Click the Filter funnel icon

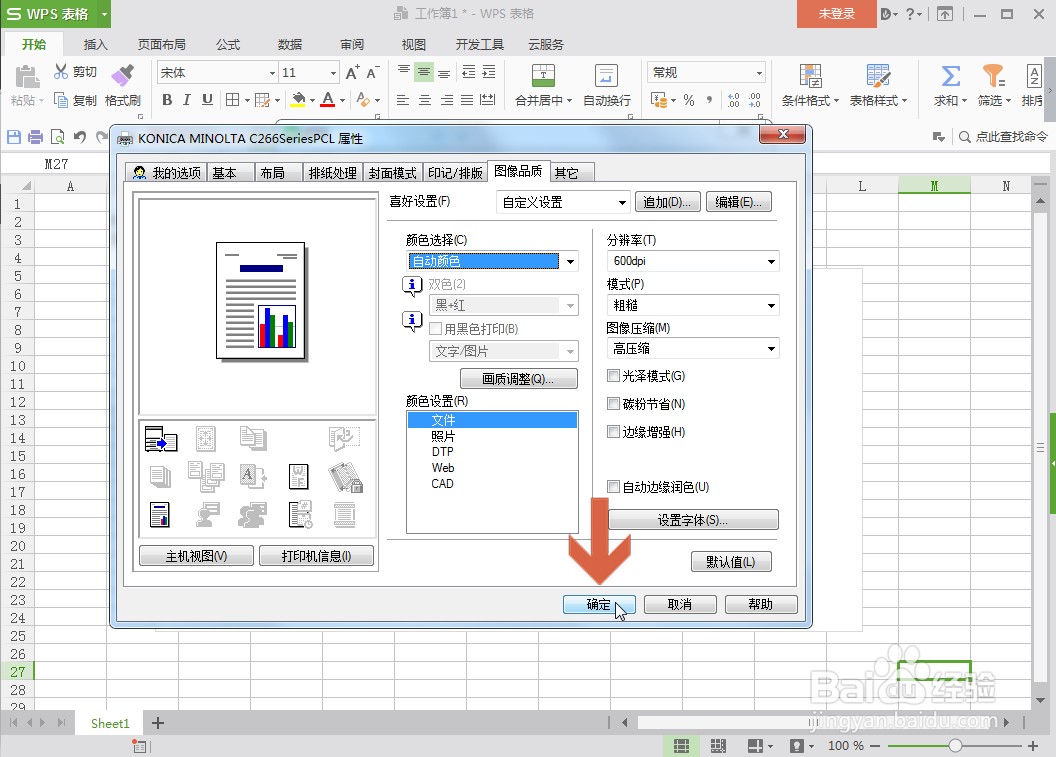tap(993, 75)
